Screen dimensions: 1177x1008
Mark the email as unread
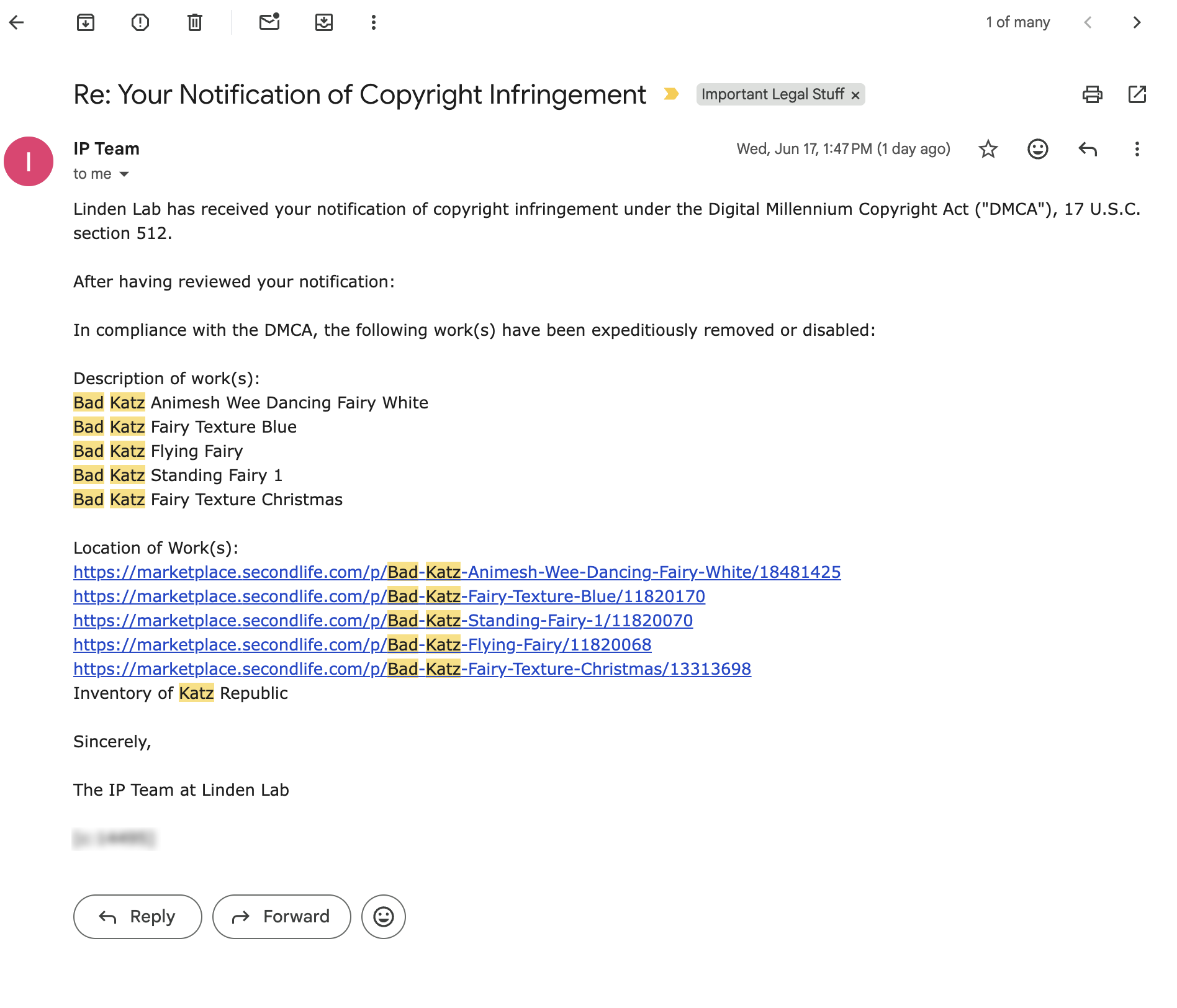point(269,22)
